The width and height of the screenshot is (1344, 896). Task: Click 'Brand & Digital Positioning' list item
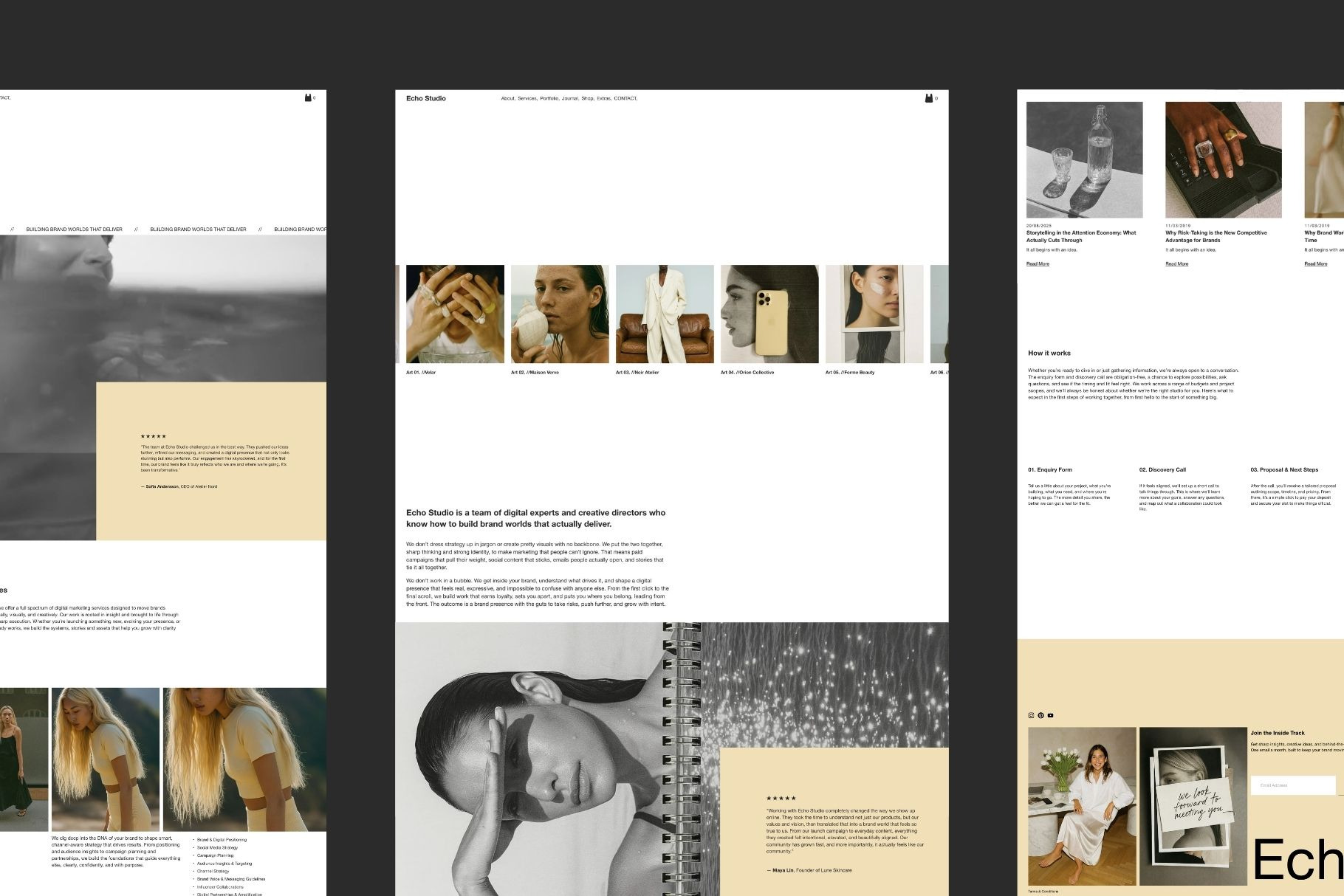(x=222, y=840)
